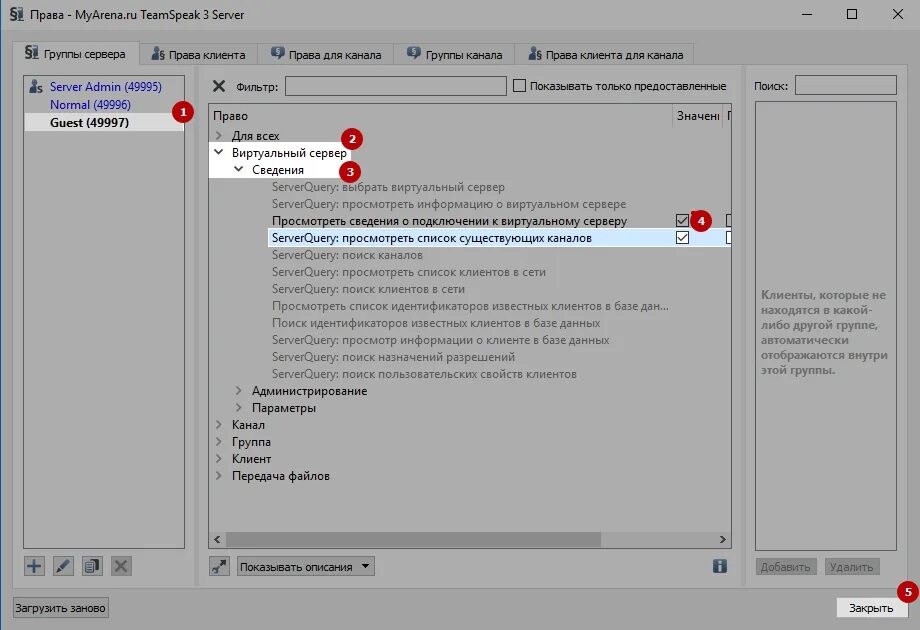
Task: Click the permissions window title icon
Action: pos(16,14)
